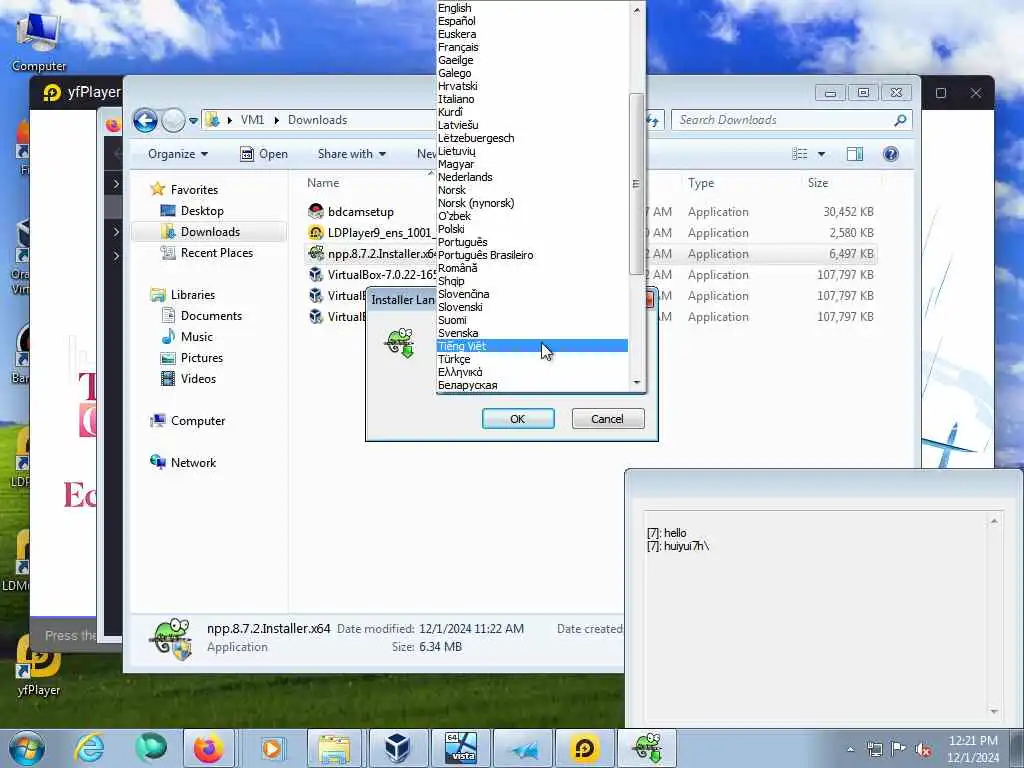
Task: Select Desktop under Favorites
Action: tap(202, 211)
